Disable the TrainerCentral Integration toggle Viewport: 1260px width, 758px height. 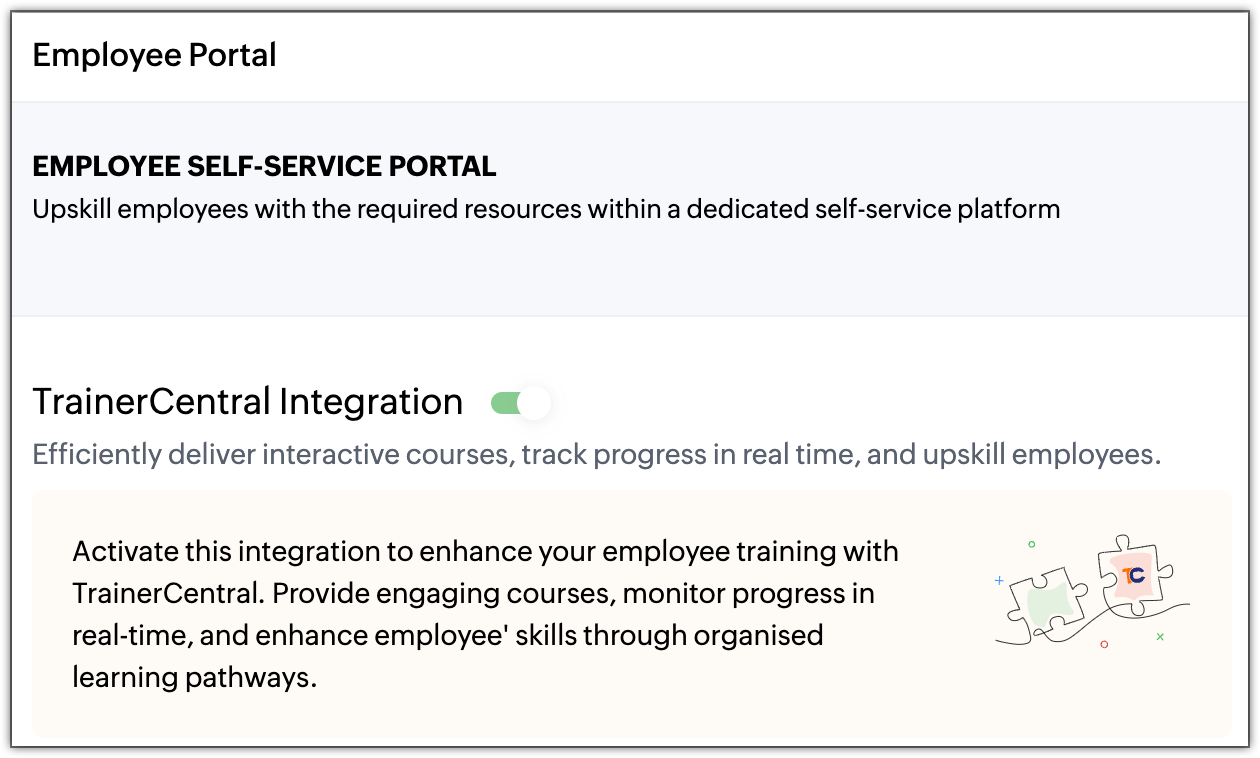click(x=520, y=403)
